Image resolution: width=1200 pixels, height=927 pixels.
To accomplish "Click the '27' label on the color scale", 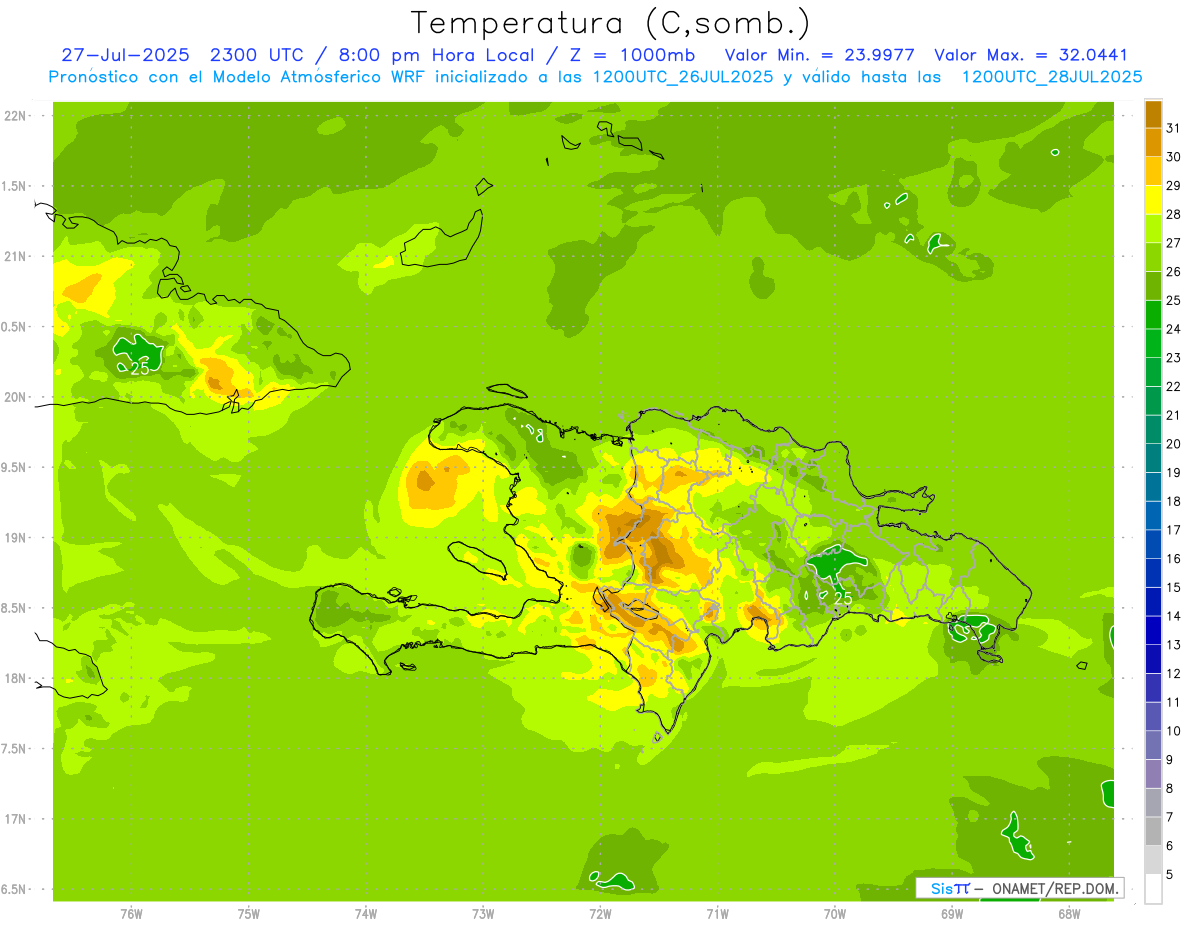I will (x=1174, y=243).
